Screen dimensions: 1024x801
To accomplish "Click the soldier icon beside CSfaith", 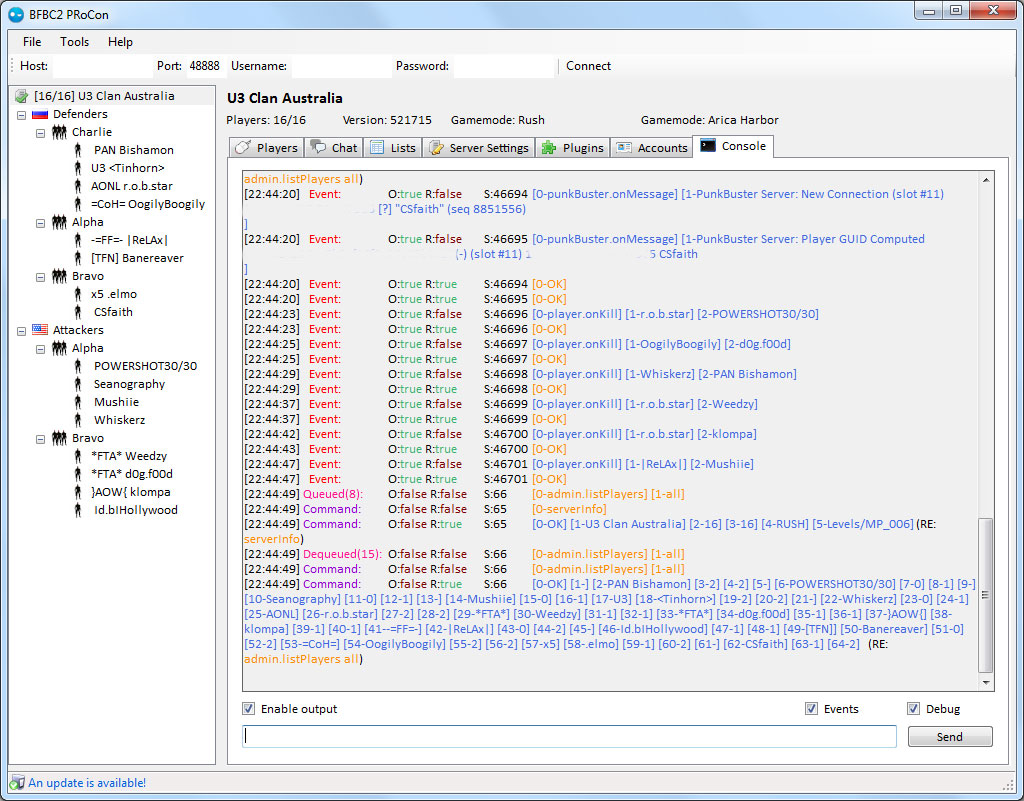I will 78,312.
